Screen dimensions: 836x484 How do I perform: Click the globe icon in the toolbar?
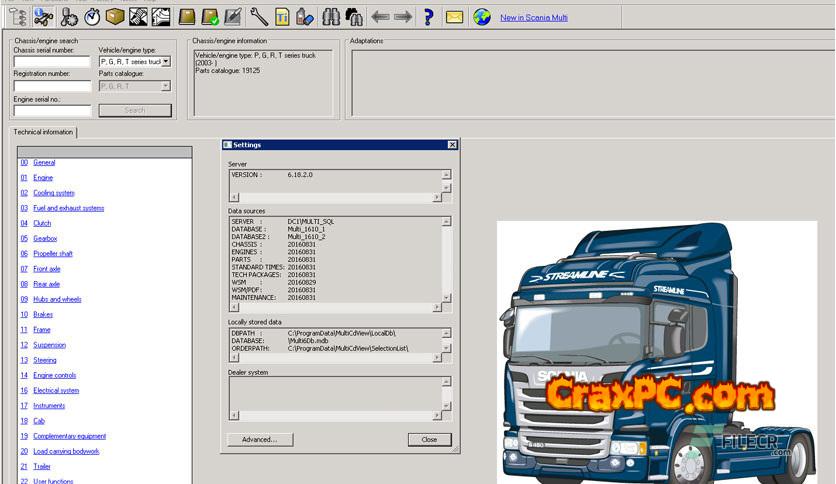point(482,17)
